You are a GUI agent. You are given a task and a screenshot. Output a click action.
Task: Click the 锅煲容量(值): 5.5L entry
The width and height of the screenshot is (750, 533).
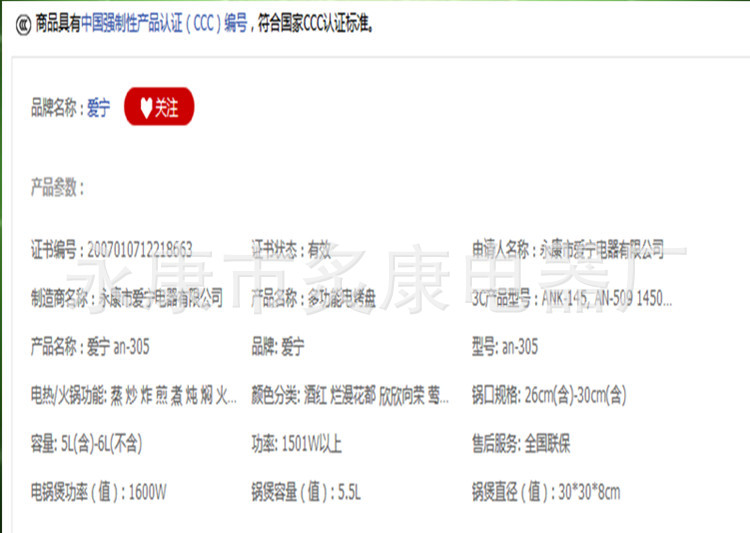306,492
